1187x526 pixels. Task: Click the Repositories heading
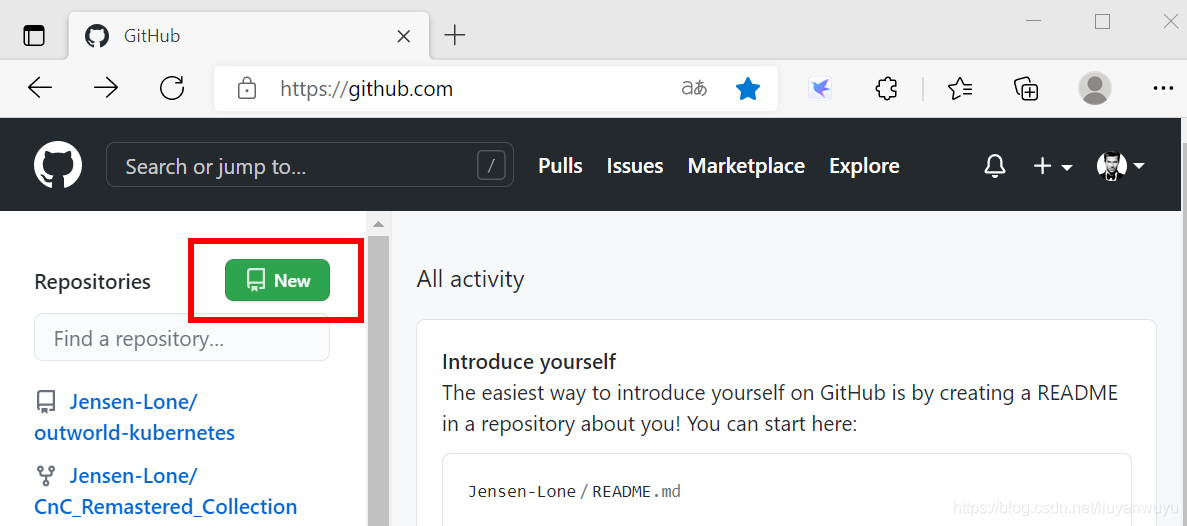[92, 282]
